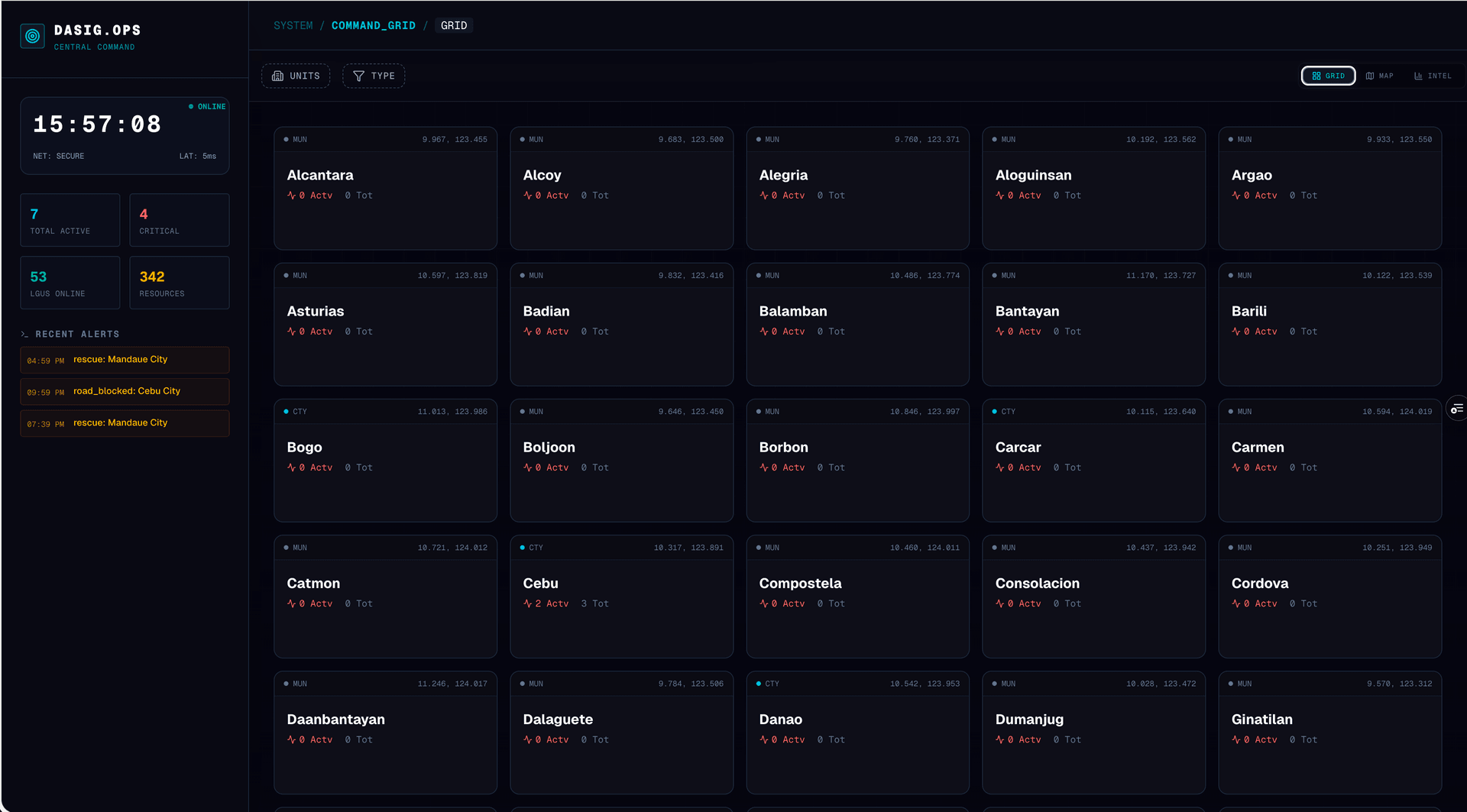Click the Total Active stat tile

point(70,220)
